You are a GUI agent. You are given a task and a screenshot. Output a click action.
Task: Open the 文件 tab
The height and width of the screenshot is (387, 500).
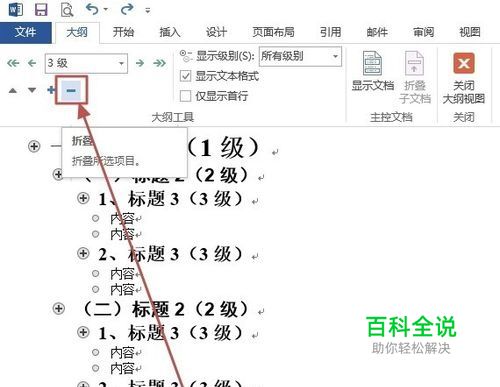coord(26,32)
